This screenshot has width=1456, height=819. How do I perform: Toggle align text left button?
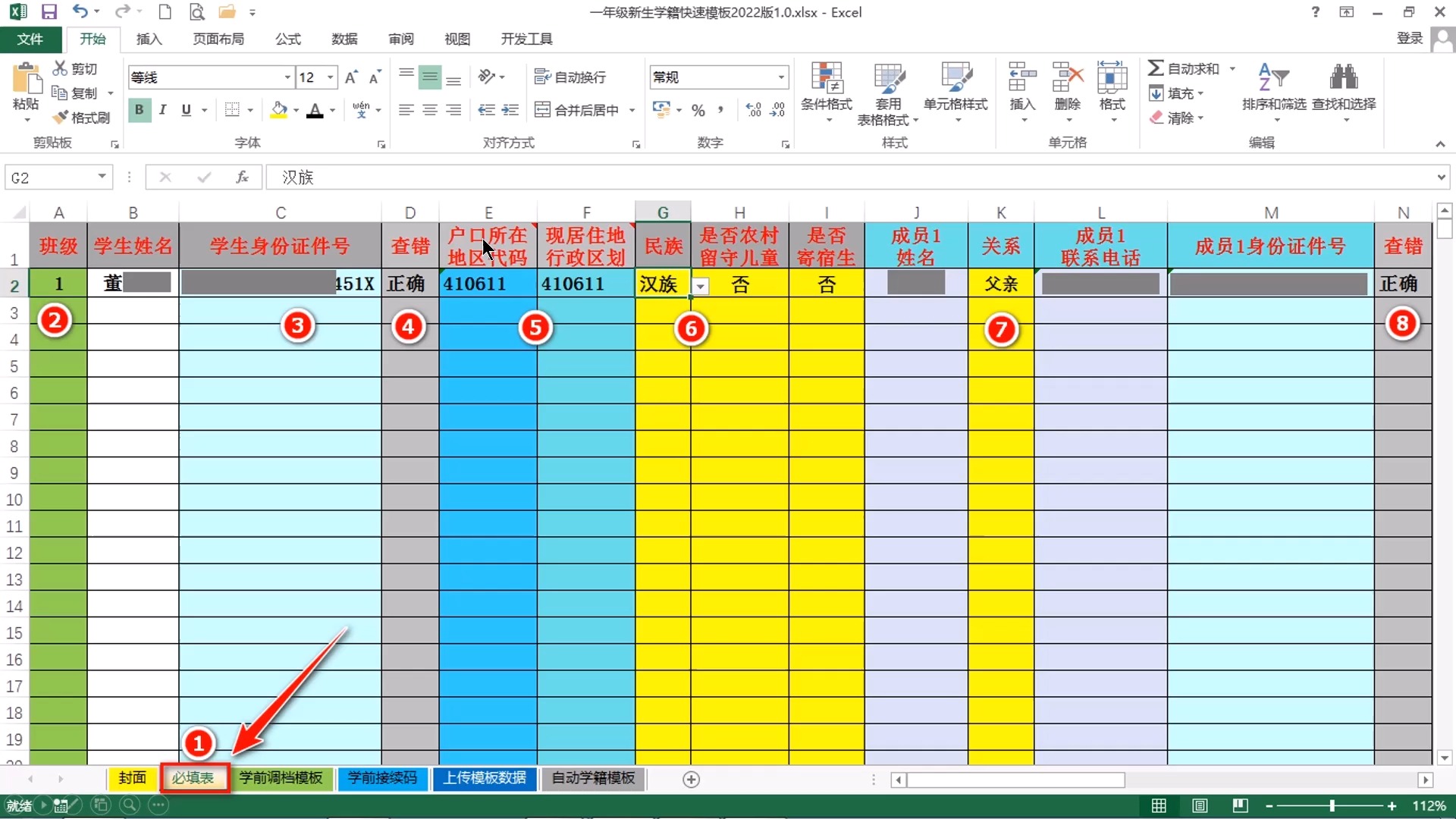[x=406, y=110]
